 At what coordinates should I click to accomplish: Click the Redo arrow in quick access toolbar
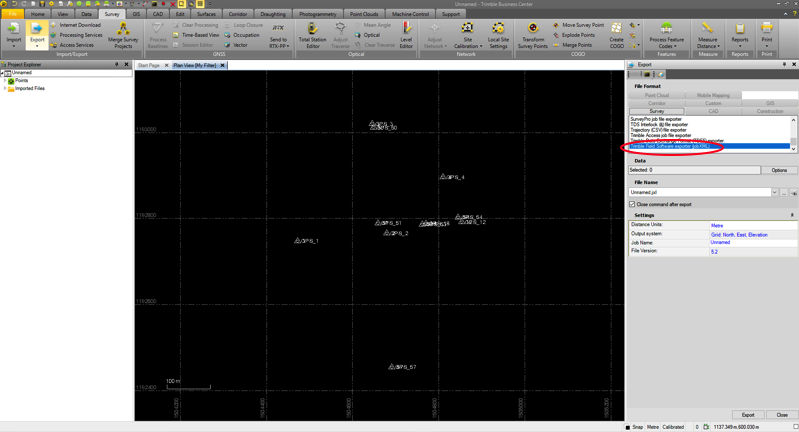point(23,4)
